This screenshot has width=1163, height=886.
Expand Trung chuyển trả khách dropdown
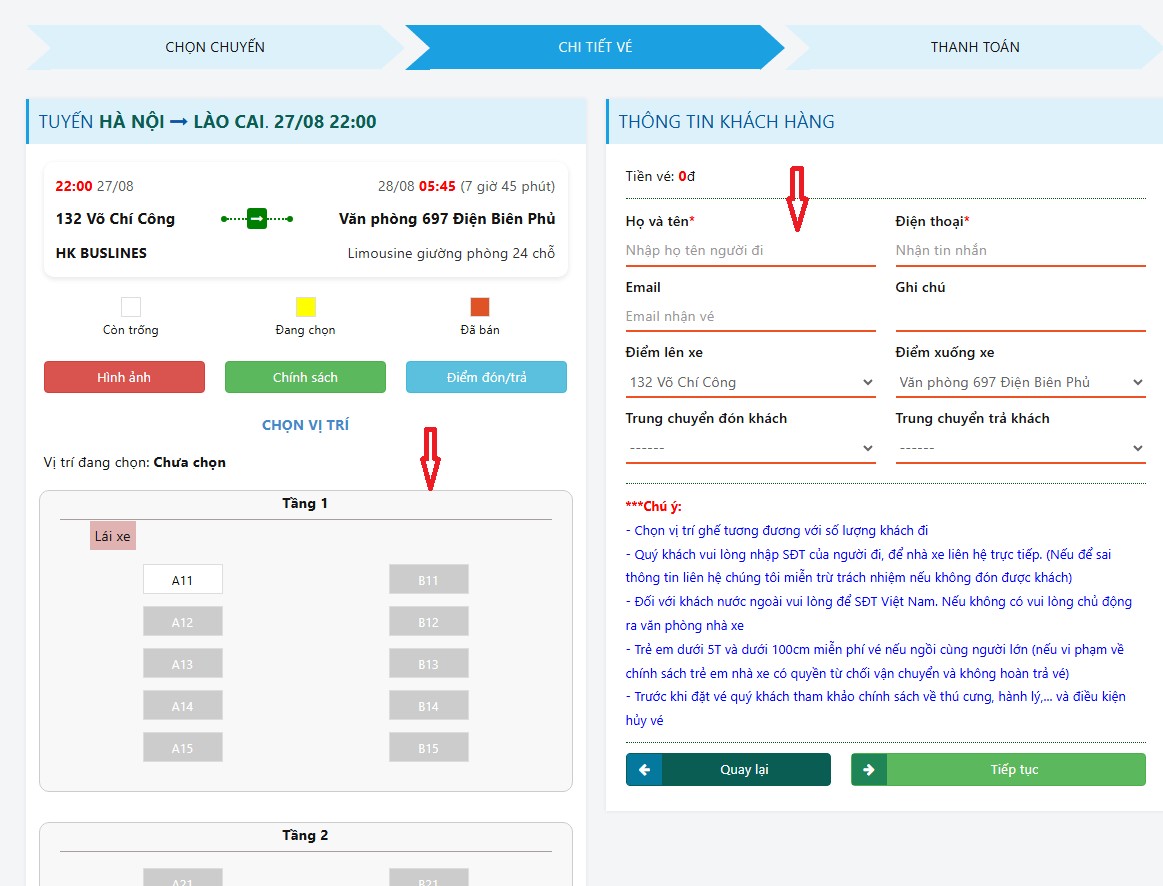1020,448
